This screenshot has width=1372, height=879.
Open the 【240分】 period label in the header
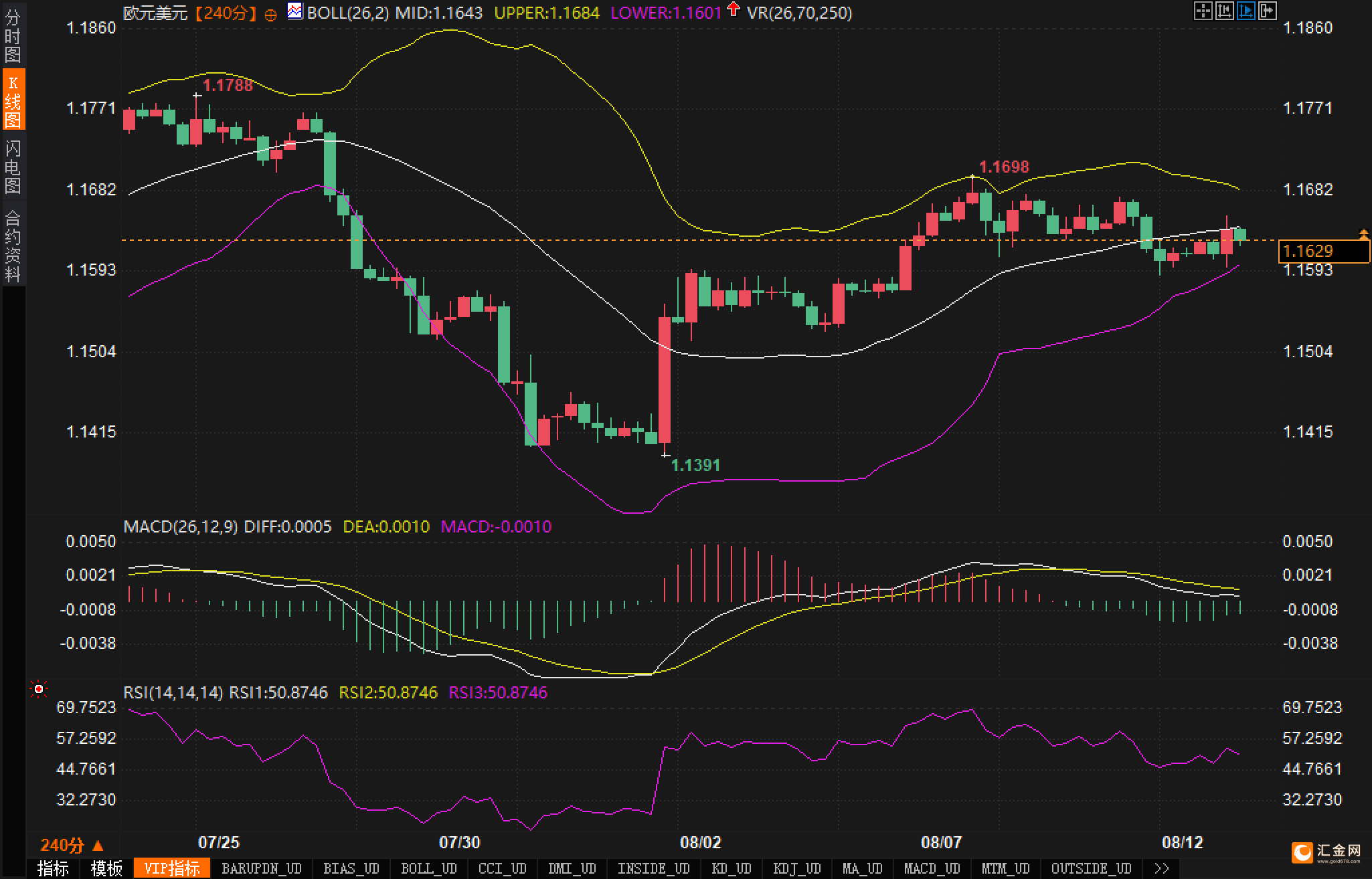(x=226, y=13)
